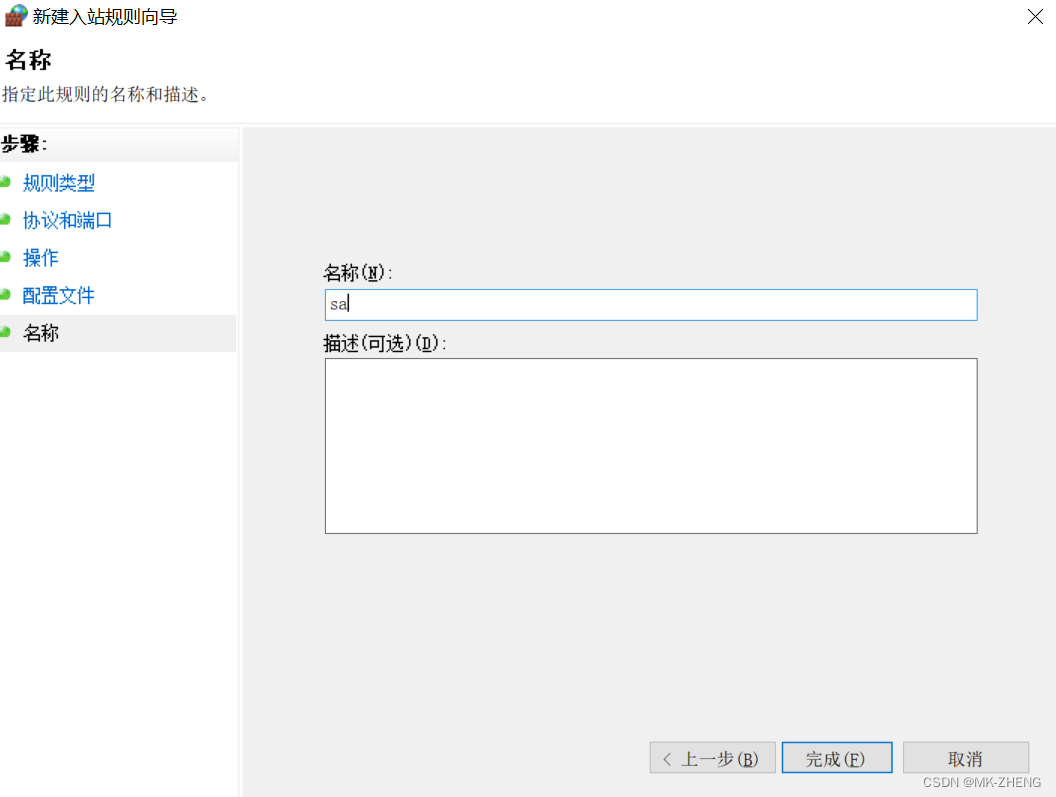Image resolution: width=1056 pixels, height=797 pixels.
Task: Open the 协议和端口 step
Action: [x=67, y=220]
